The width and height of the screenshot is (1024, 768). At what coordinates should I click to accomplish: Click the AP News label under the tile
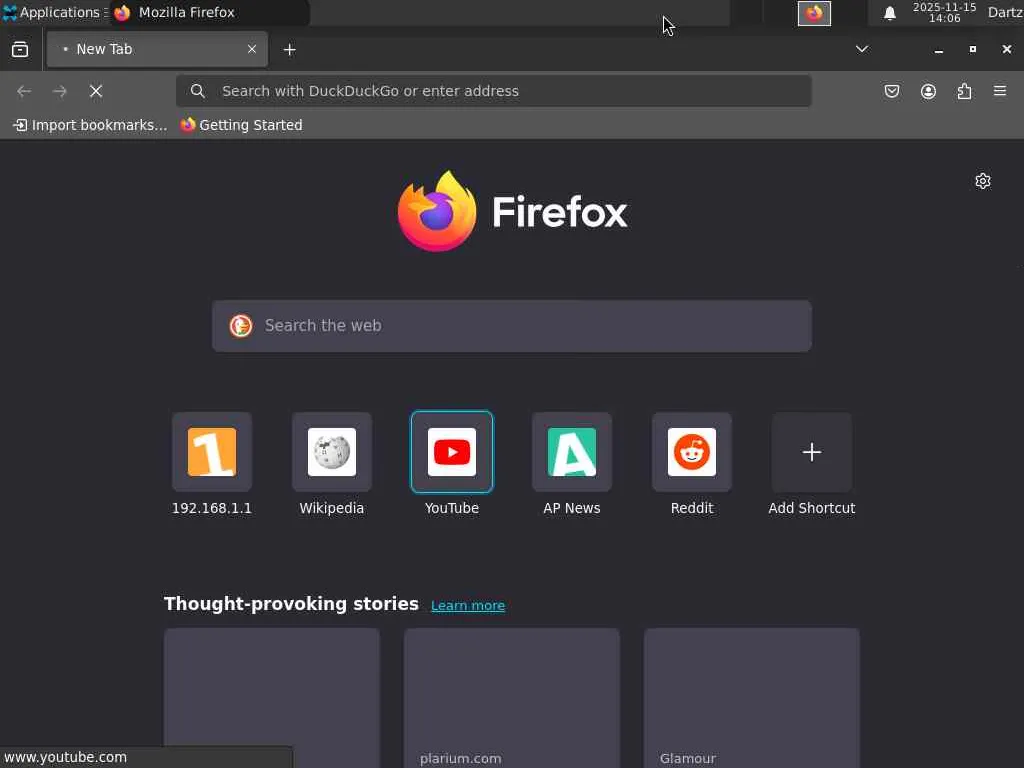[572, 508]
